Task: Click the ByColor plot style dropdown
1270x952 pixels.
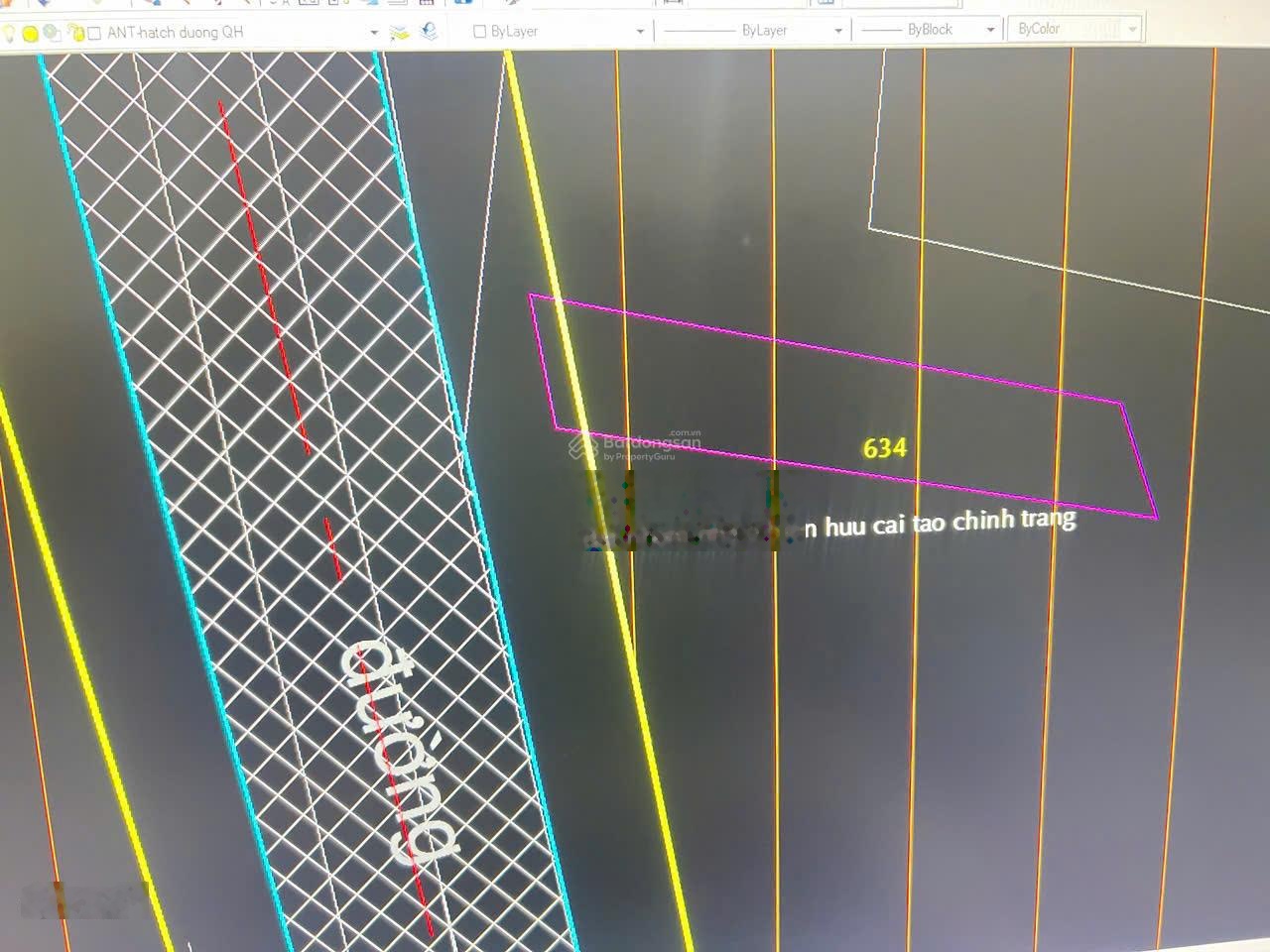Action: [1132, 30]
